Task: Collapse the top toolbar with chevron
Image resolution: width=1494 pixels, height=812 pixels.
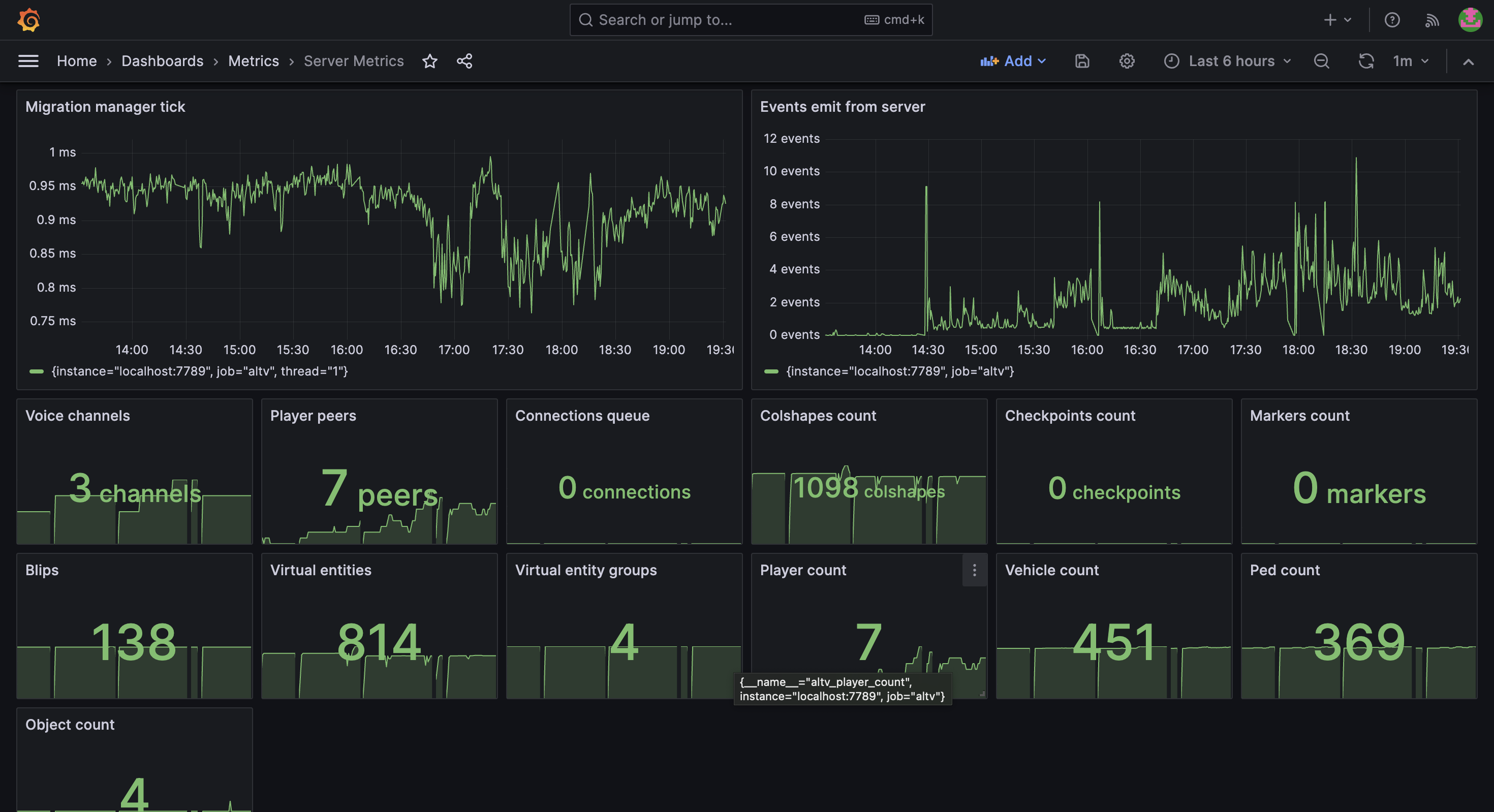Action: pos(1469,61)
